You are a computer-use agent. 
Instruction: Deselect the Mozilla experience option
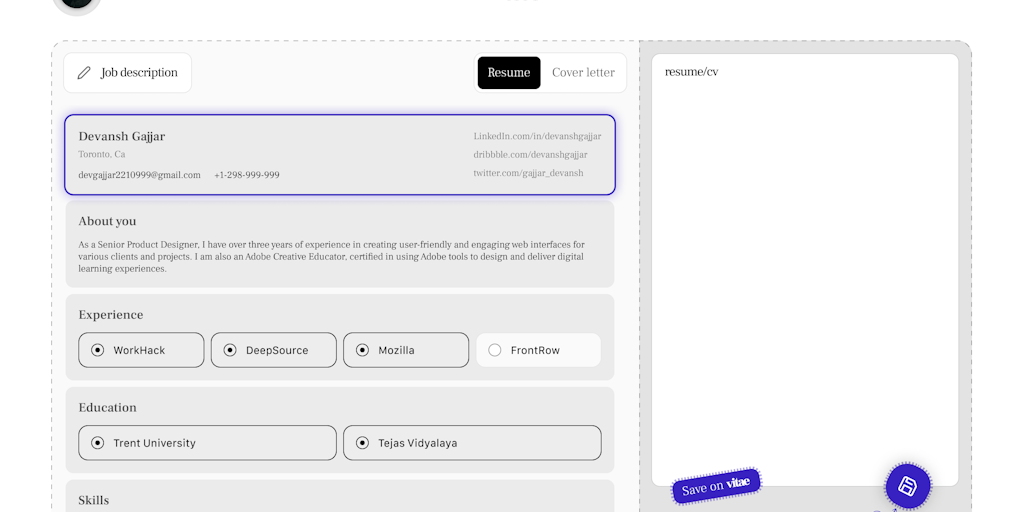[406, 350]
